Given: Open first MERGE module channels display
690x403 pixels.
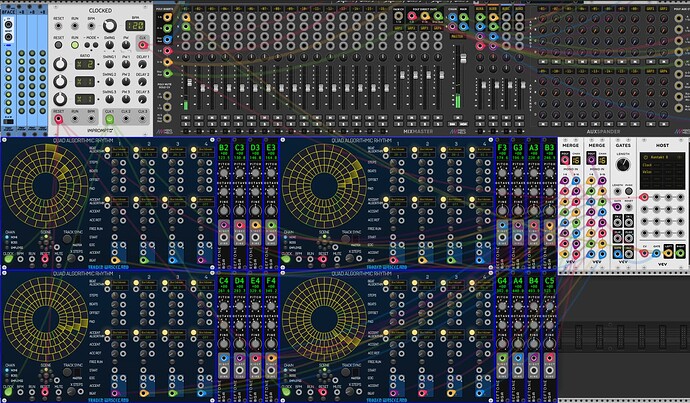Looking at the screenshot, I should (x=576, y=160).
